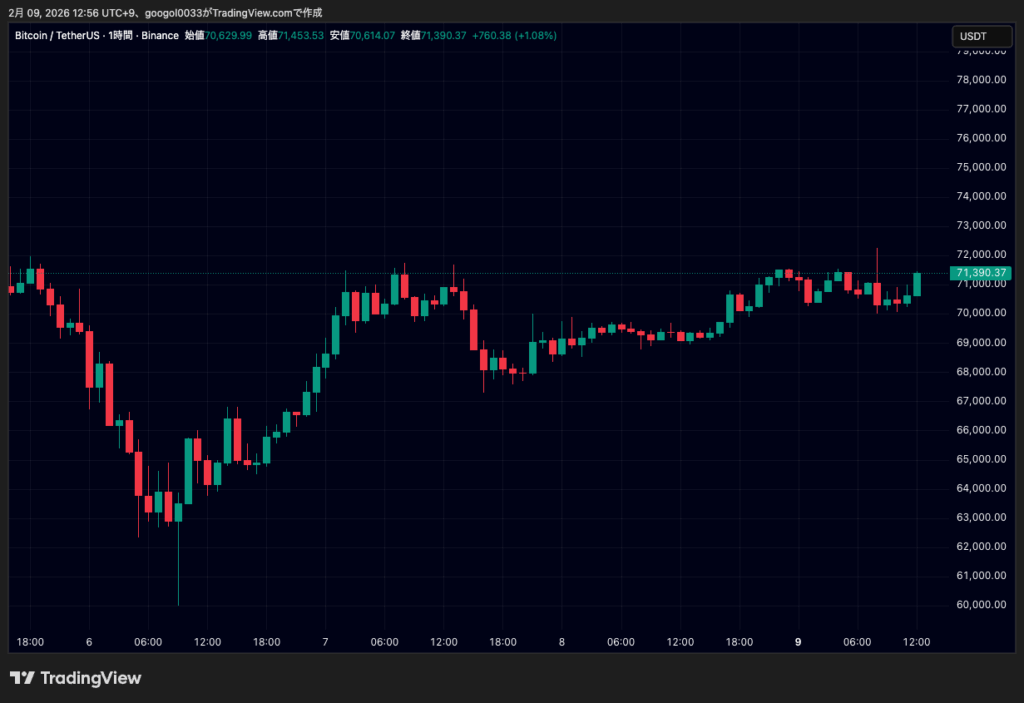Click the 78,000.00 price axis label
The image size is (1024, 703).
980,80
